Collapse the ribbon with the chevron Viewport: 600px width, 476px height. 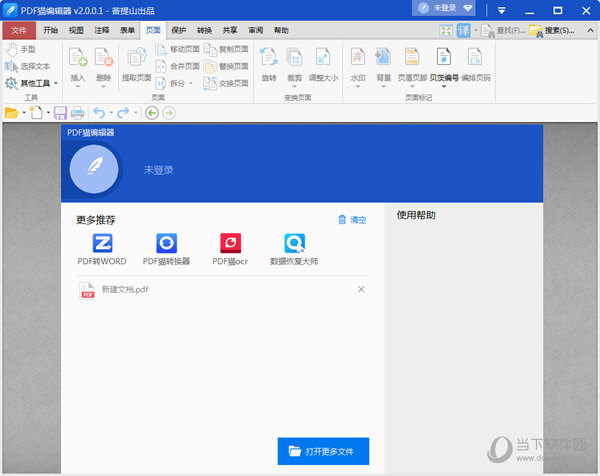(x=590, y=30)
